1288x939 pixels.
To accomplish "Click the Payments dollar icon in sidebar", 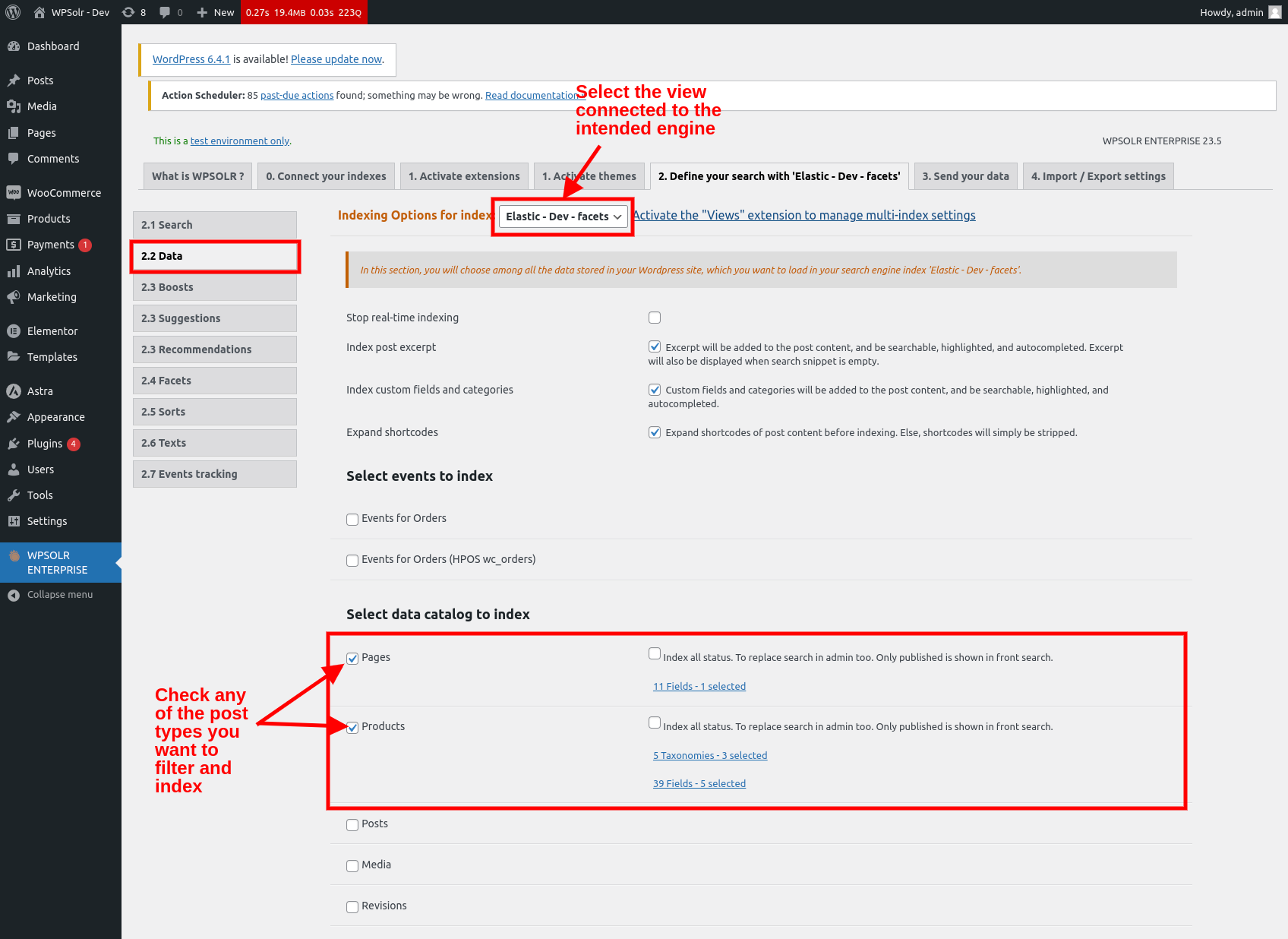I will [x=14, y=245].
